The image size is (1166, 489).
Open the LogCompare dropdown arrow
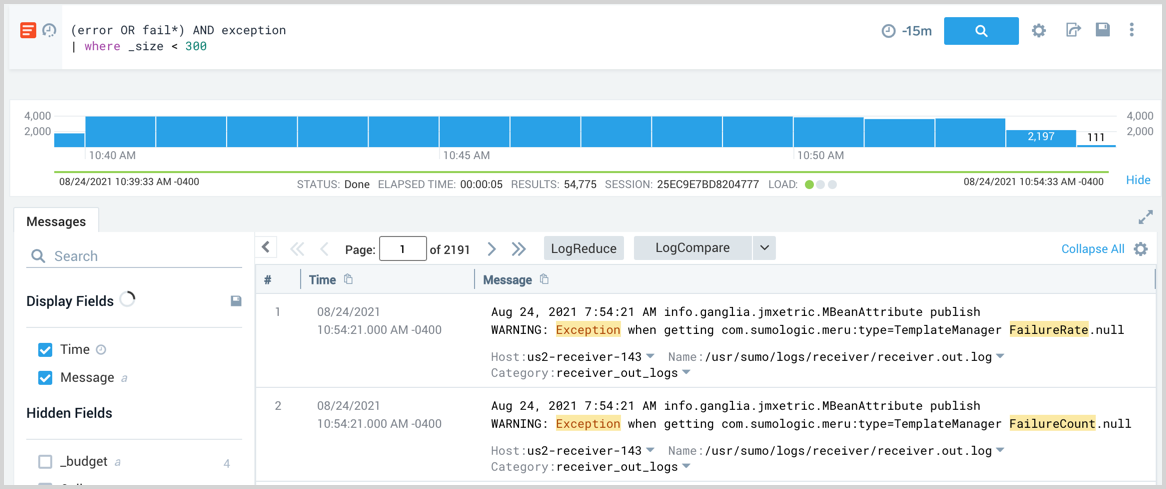[764, 248]
